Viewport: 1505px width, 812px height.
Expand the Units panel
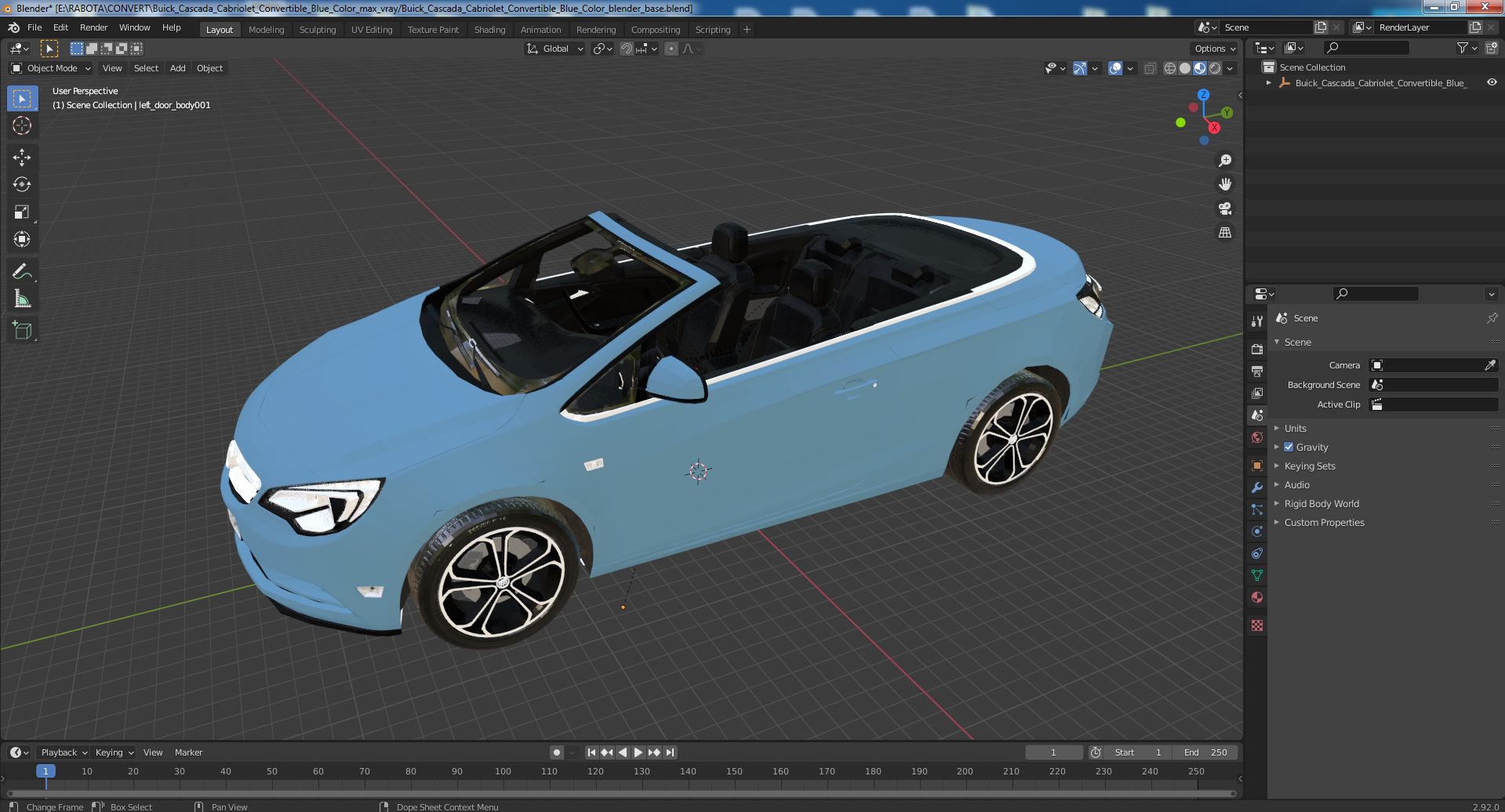coord(1295,428)
